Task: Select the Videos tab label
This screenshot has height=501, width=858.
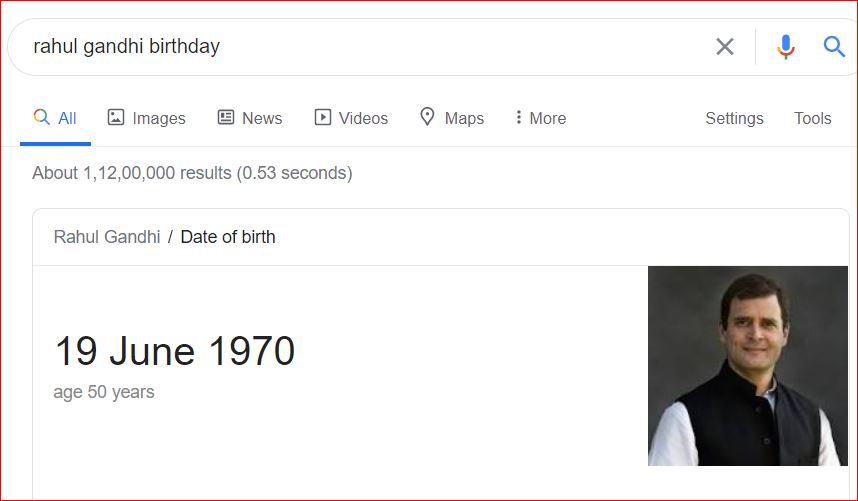Action: [363, 118]
